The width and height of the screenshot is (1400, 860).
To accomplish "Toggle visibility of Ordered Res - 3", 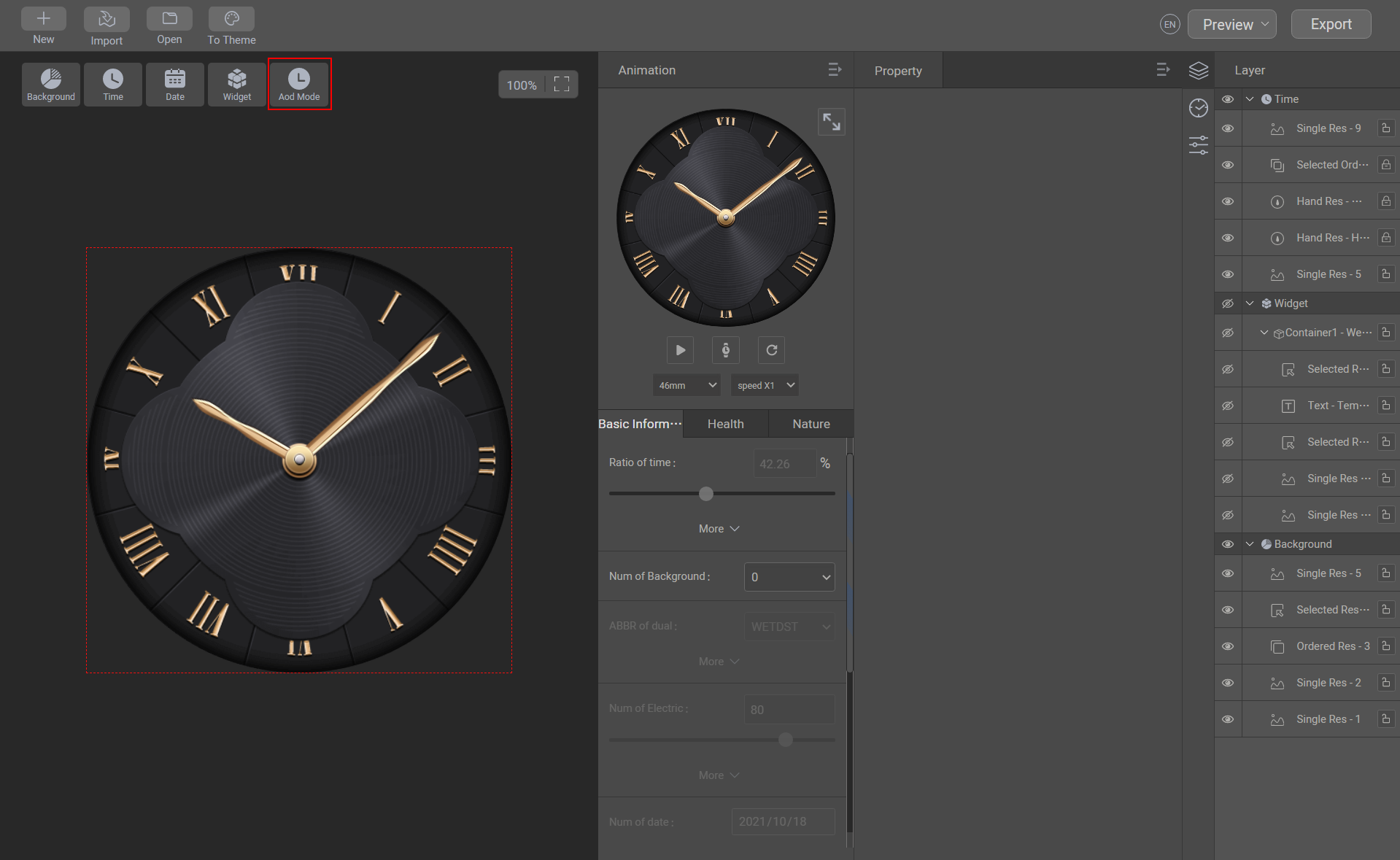I will tap(1228, 646).
